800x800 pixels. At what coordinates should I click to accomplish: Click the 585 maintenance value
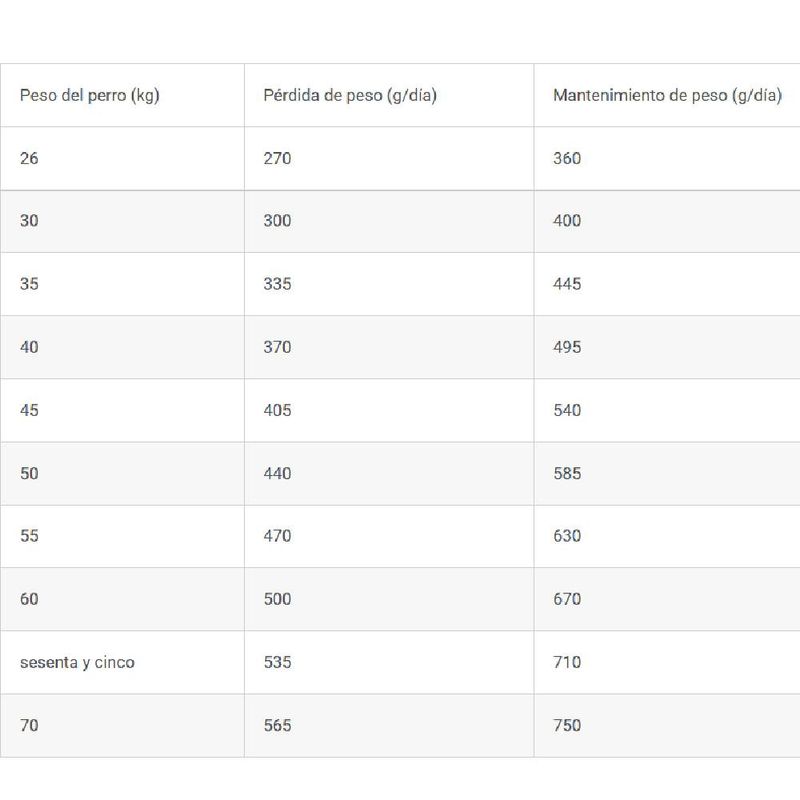(567, 473)
